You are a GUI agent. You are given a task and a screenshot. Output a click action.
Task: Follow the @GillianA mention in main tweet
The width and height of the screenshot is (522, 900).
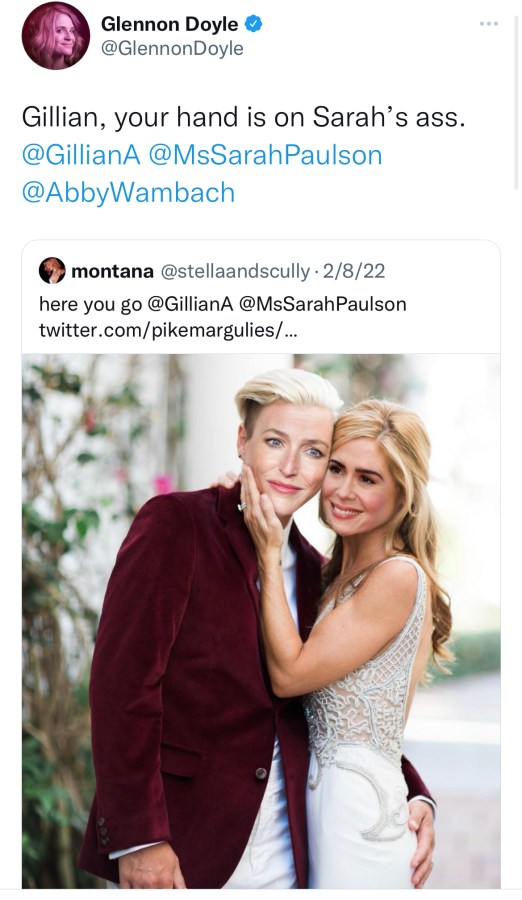tap(81, 155)
